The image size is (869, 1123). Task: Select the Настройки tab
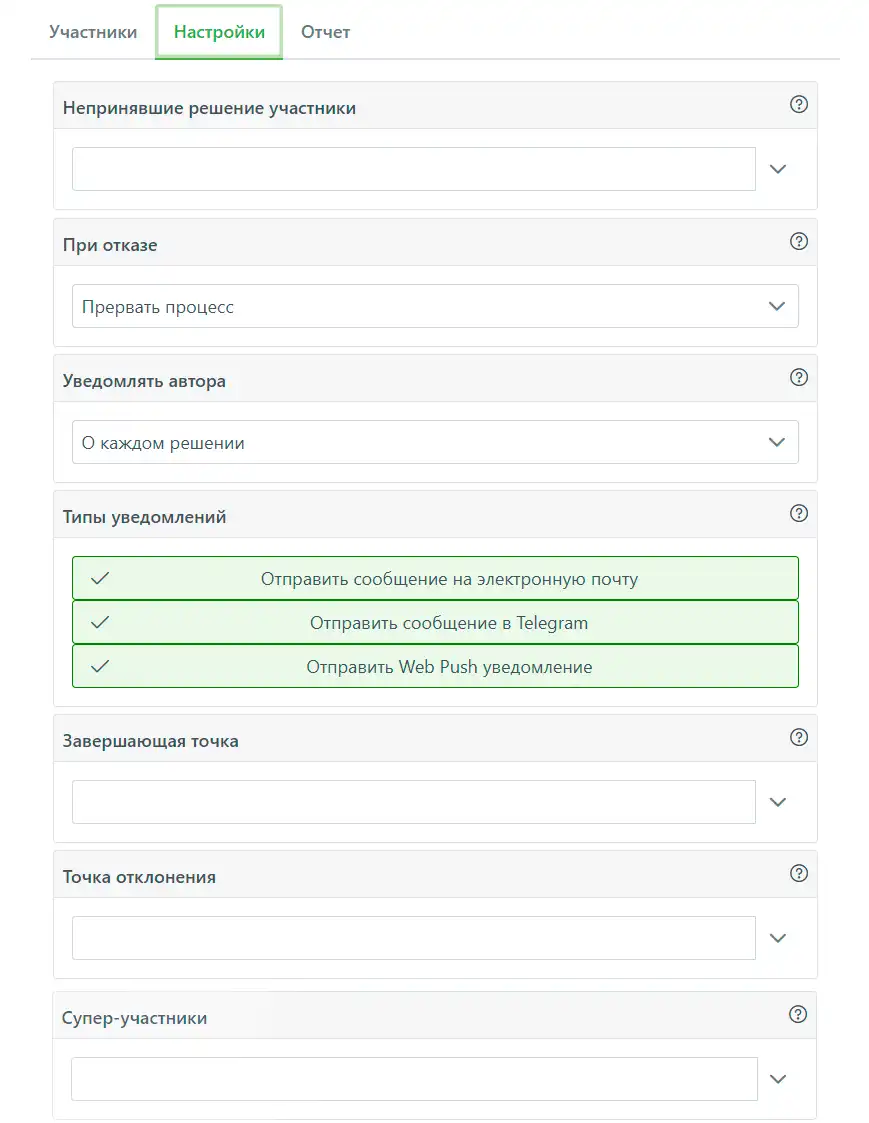coord(219,32)
